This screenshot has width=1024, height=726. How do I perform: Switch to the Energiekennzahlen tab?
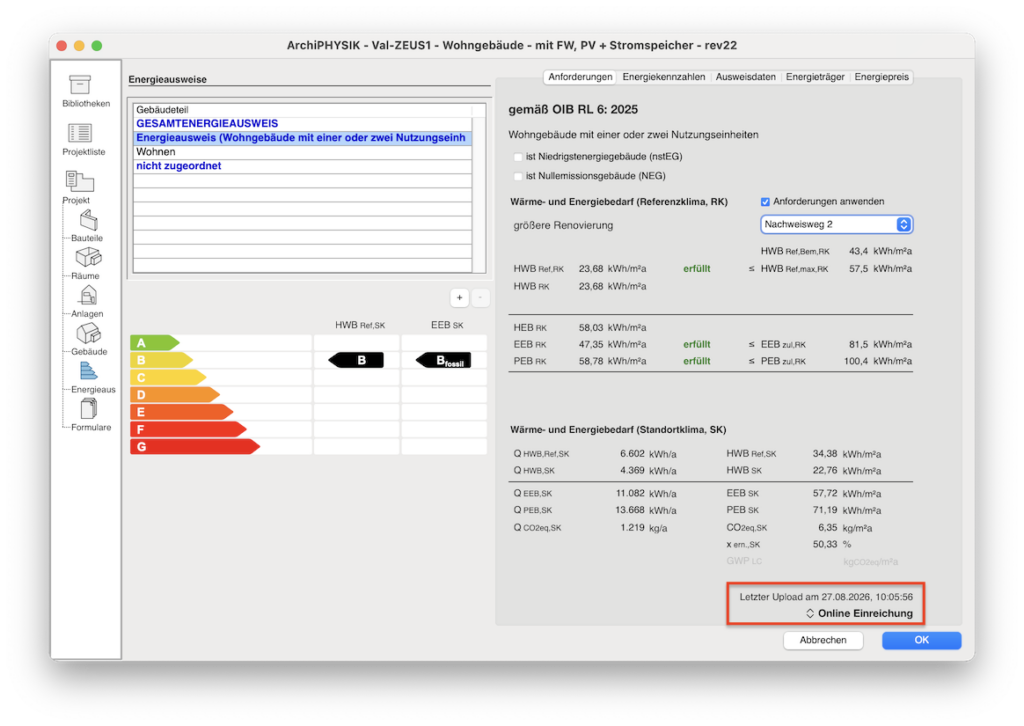point(664,77)
